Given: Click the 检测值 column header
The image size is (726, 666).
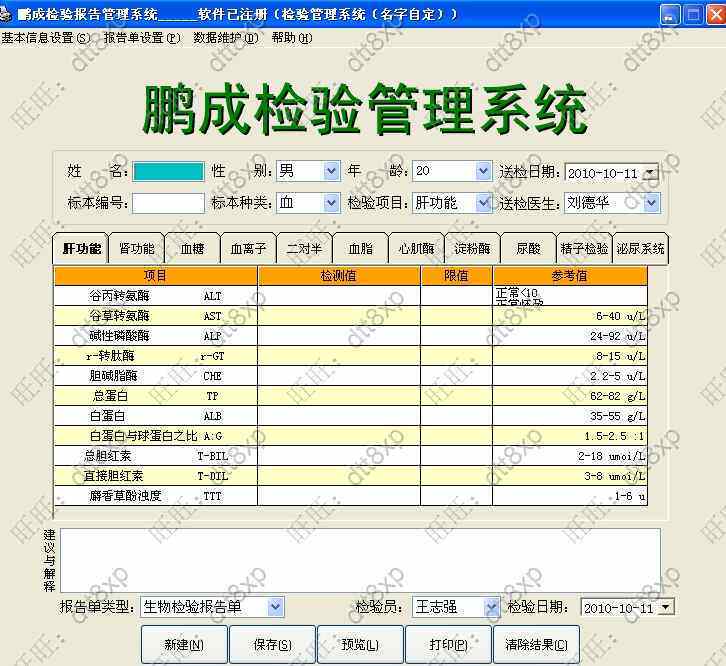Looking at the screenshot, I should click(x=338, y=276).
